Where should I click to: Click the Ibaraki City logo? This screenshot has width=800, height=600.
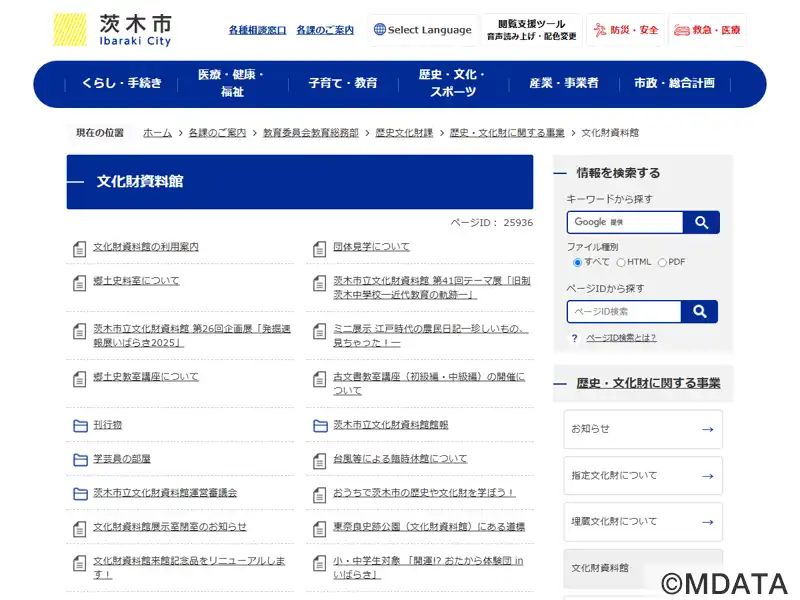(112, 30)
